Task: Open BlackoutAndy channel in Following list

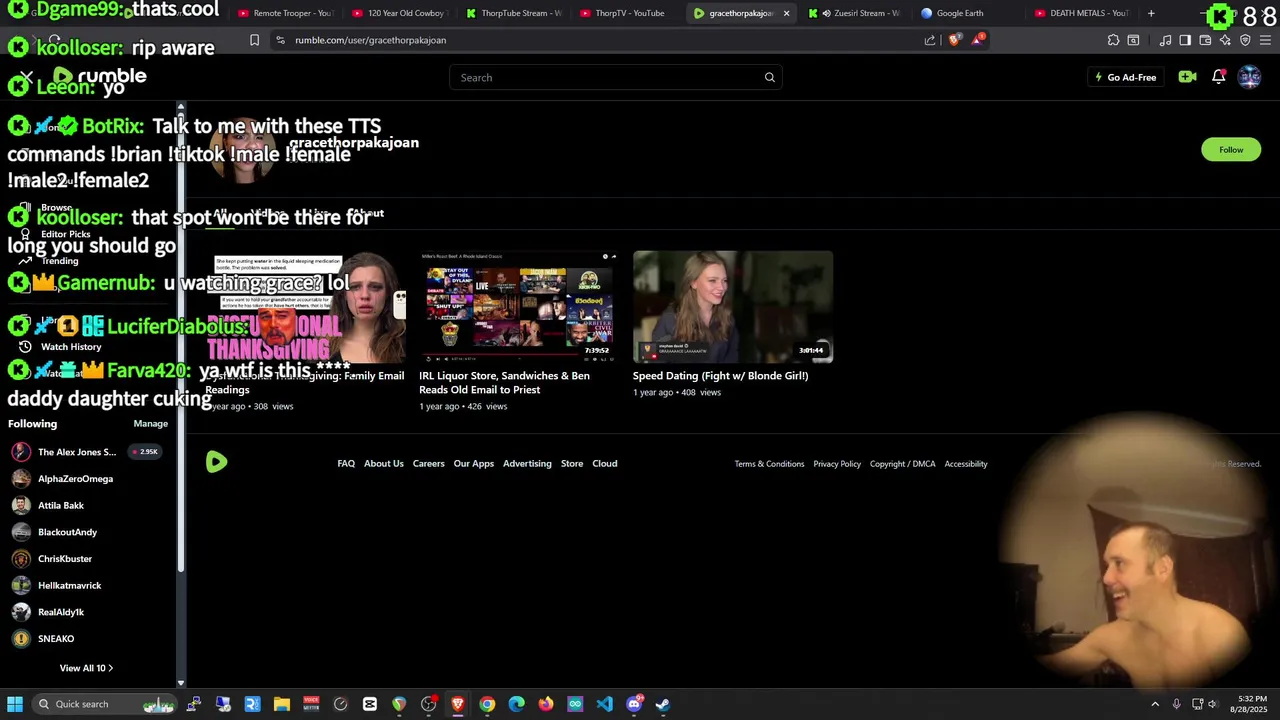Action: [67, 532]
